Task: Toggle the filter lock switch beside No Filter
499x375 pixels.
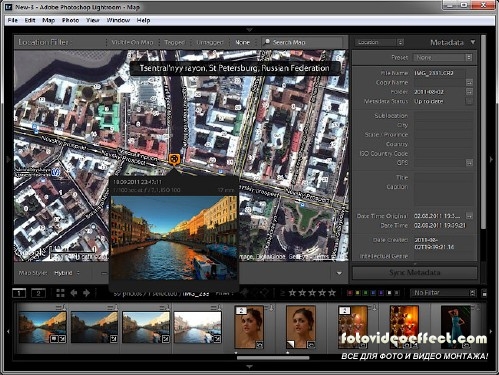Action: pyautogui.click(x=484, y=293)
